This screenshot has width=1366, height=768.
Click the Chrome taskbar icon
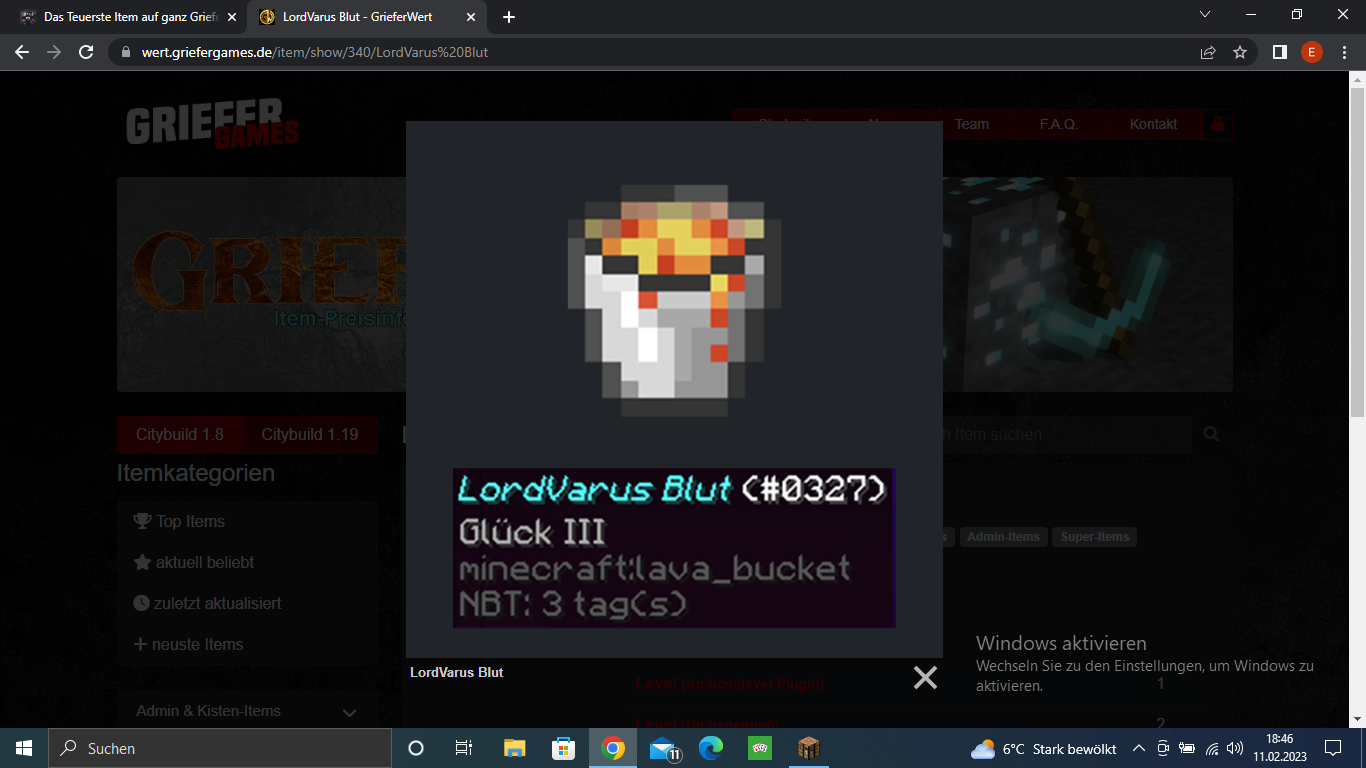[613, 748]
